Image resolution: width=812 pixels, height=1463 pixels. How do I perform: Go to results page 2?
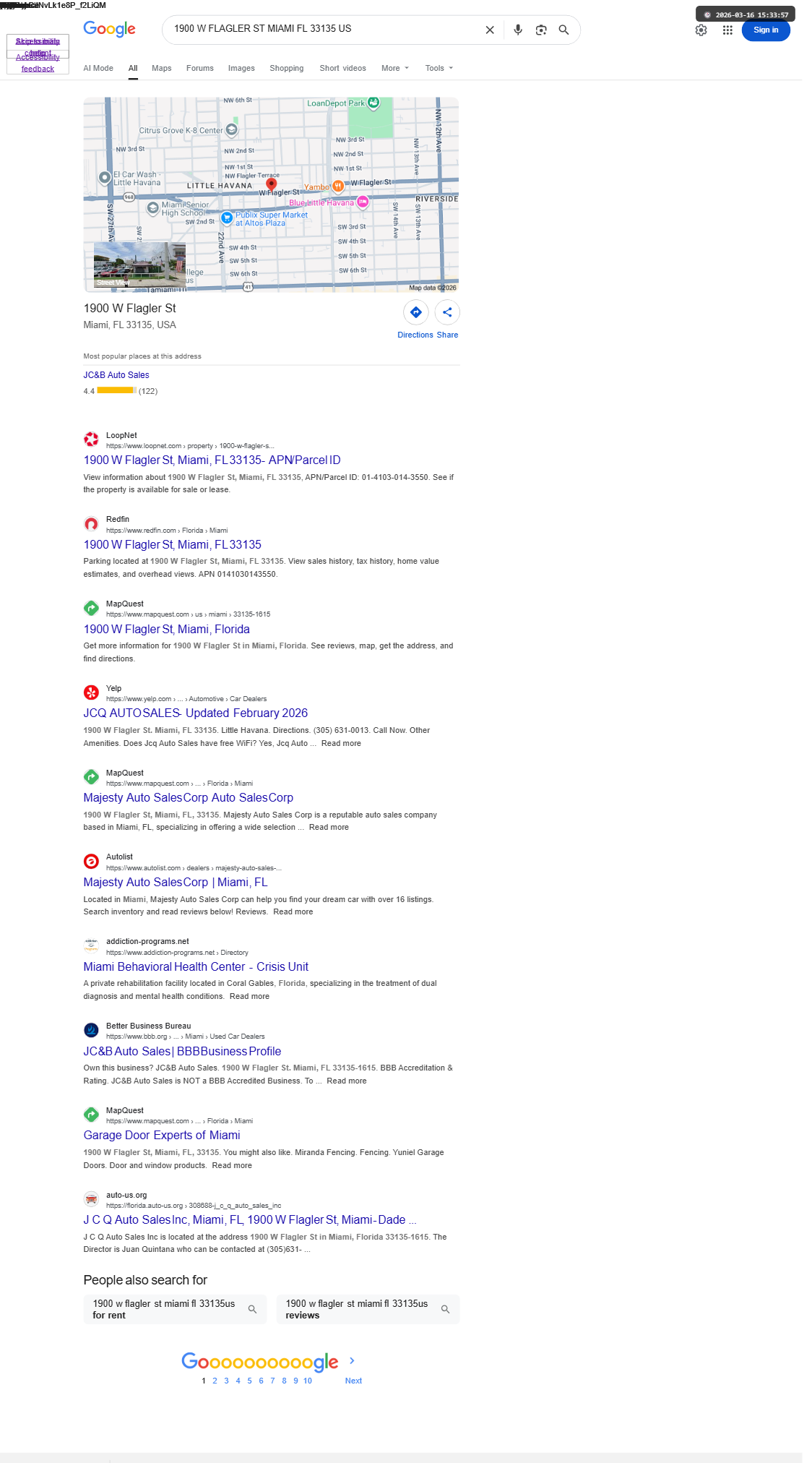click(215, 1381)
